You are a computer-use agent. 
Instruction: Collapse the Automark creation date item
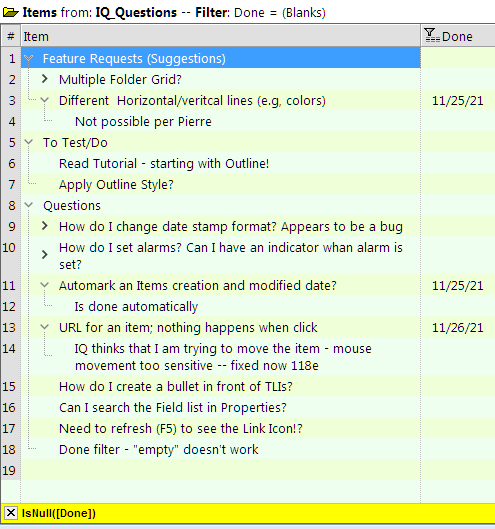[x=45, y=285]
